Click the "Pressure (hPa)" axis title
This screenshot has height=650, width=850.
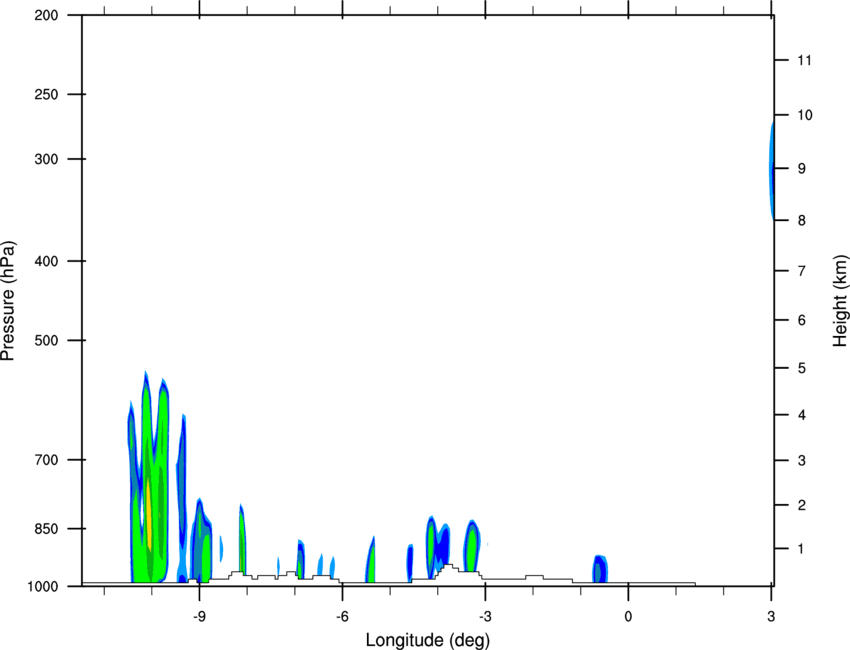coord(8,301)
